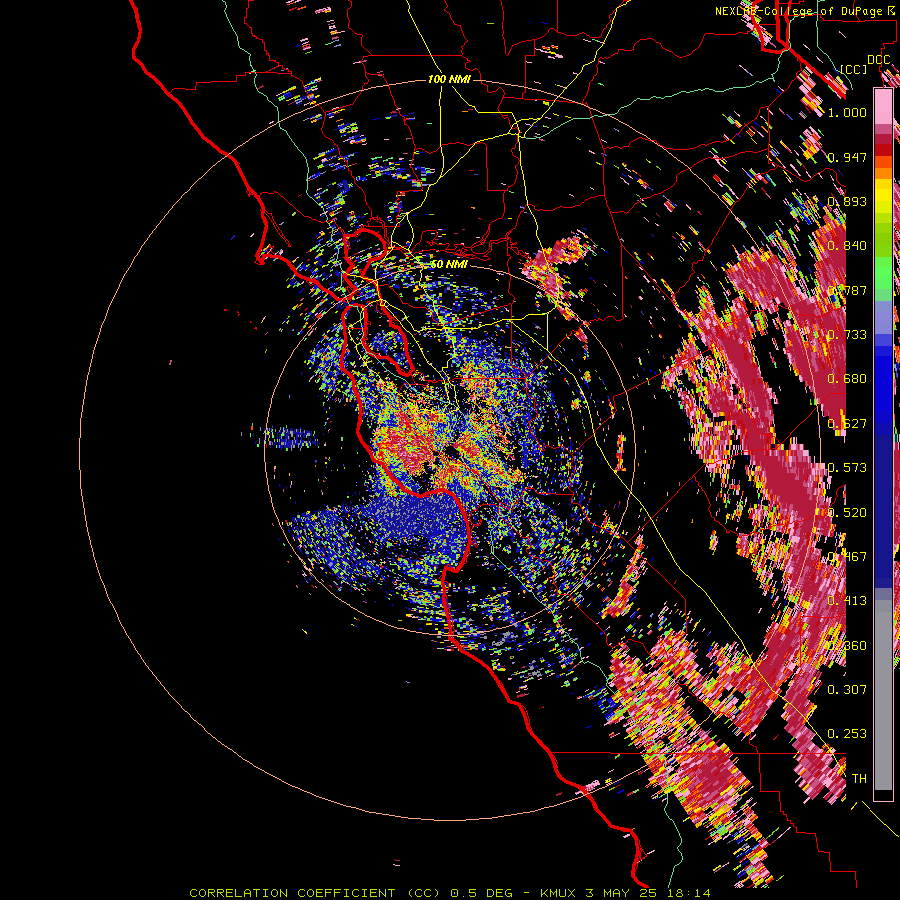Screen dimensions: 900x900
Task: Click the 0.787 scale value
Action: pyautogui.click(x=847, y=290)
